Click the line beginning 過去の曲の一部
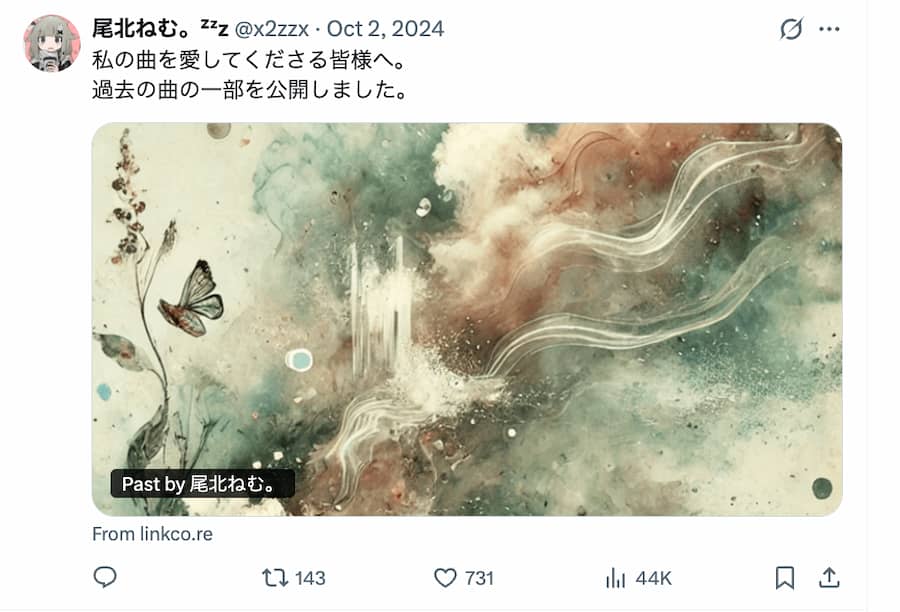 coord(250,90)
